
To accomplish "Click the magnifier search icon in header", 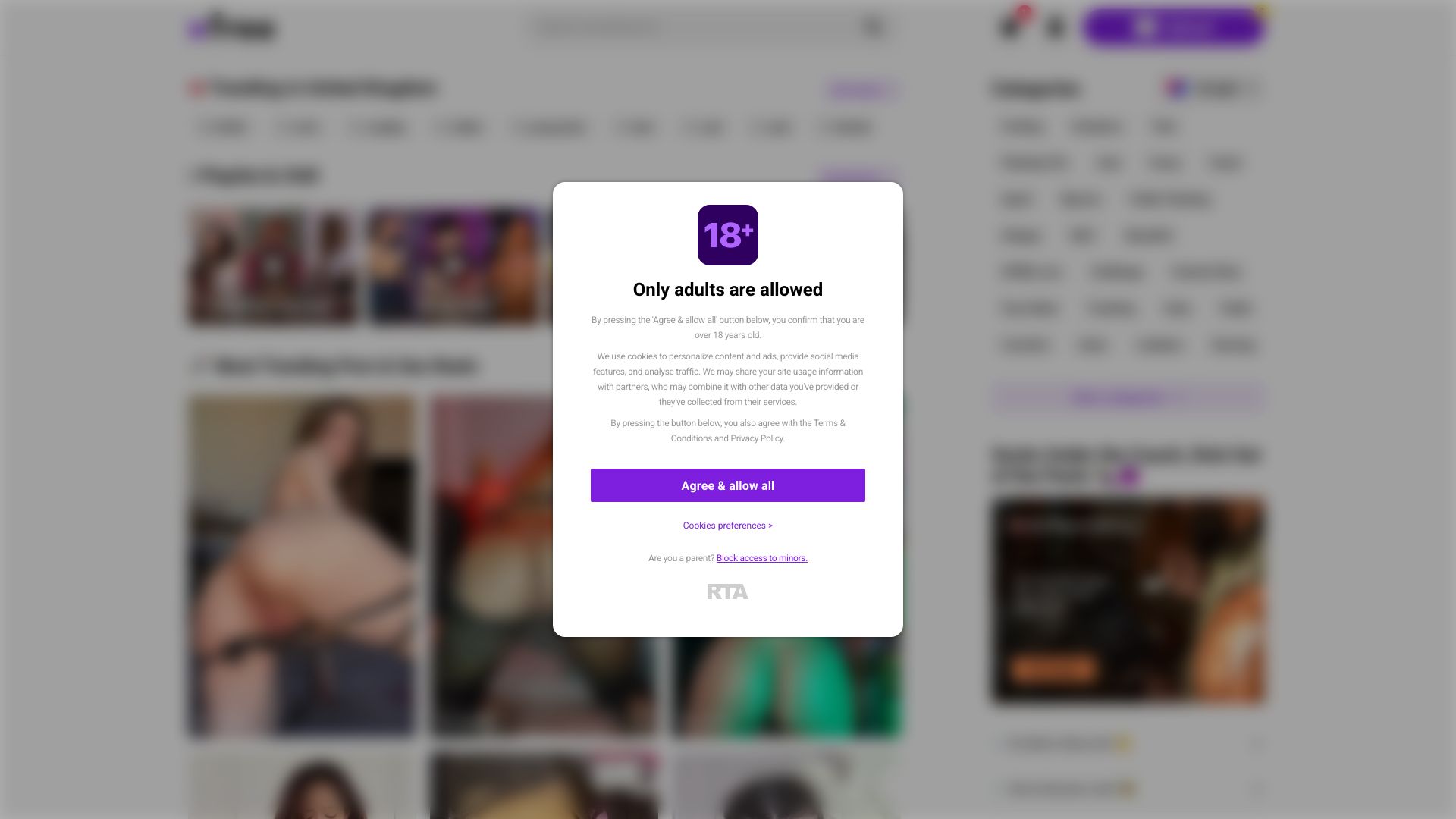I will tap(874, 28).
